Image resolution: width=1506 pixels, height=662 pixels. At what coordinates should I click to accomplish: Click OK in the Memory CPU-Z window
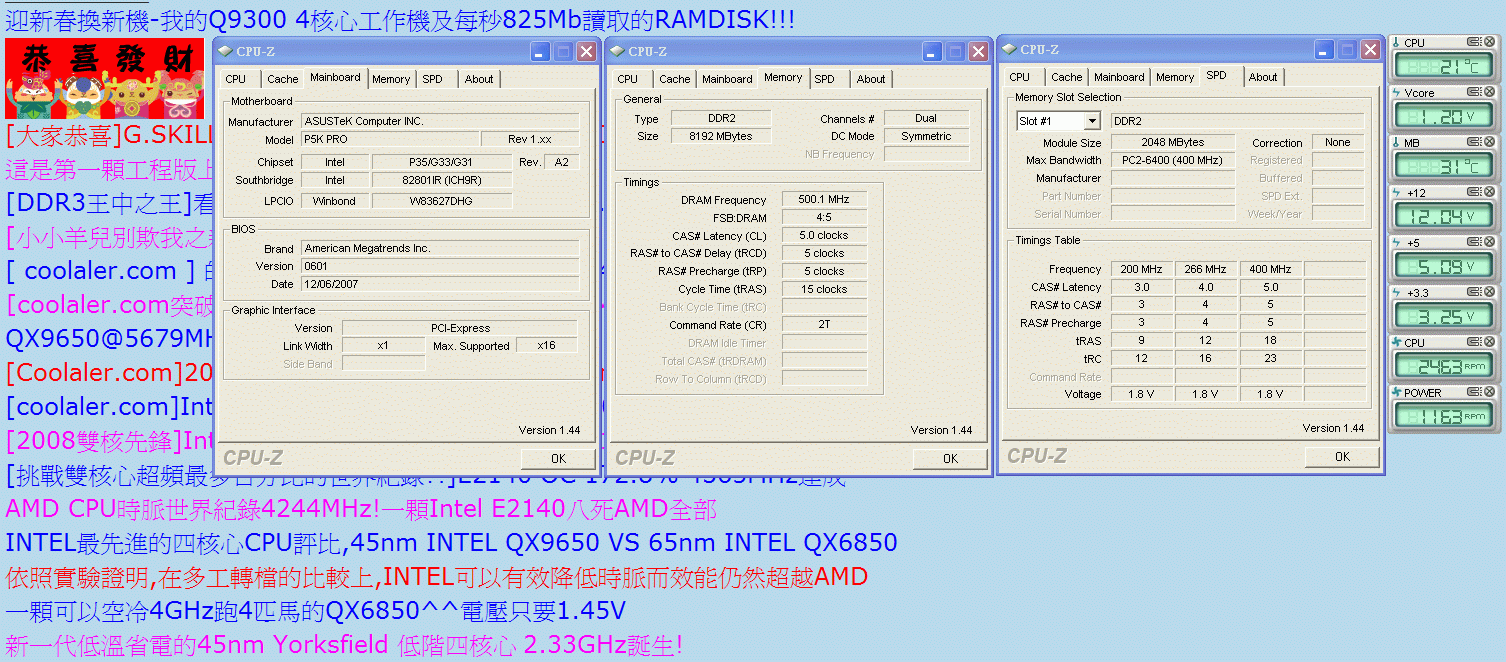[950, 458]
